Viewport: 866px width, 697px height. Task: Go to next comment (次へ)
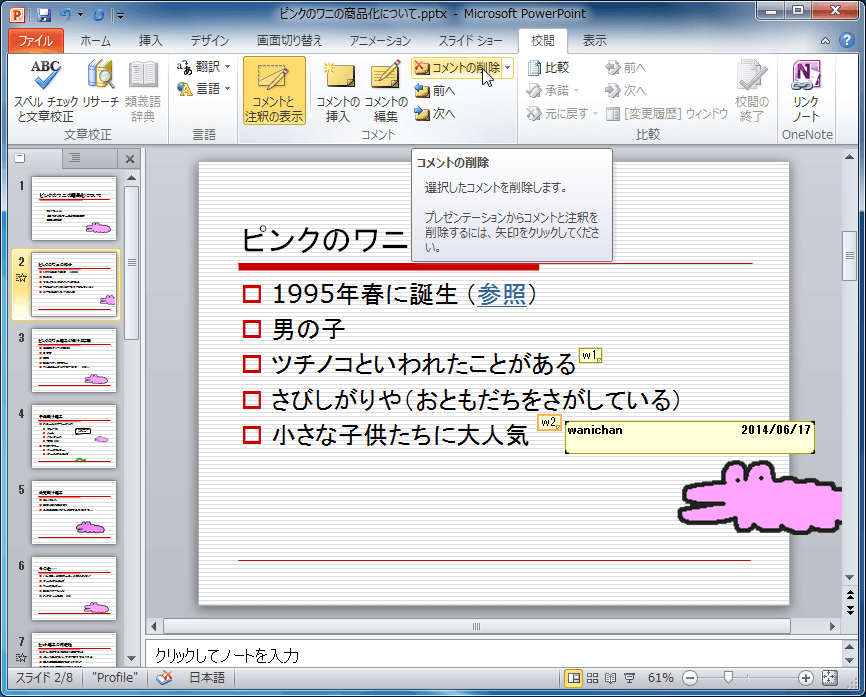435,113
